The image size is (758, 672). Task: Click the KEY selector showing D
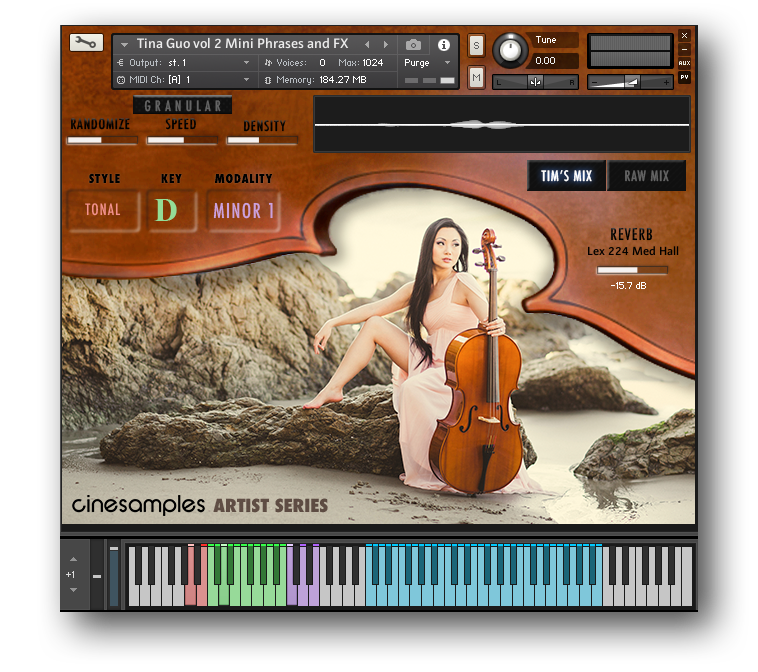click(172, 210)
